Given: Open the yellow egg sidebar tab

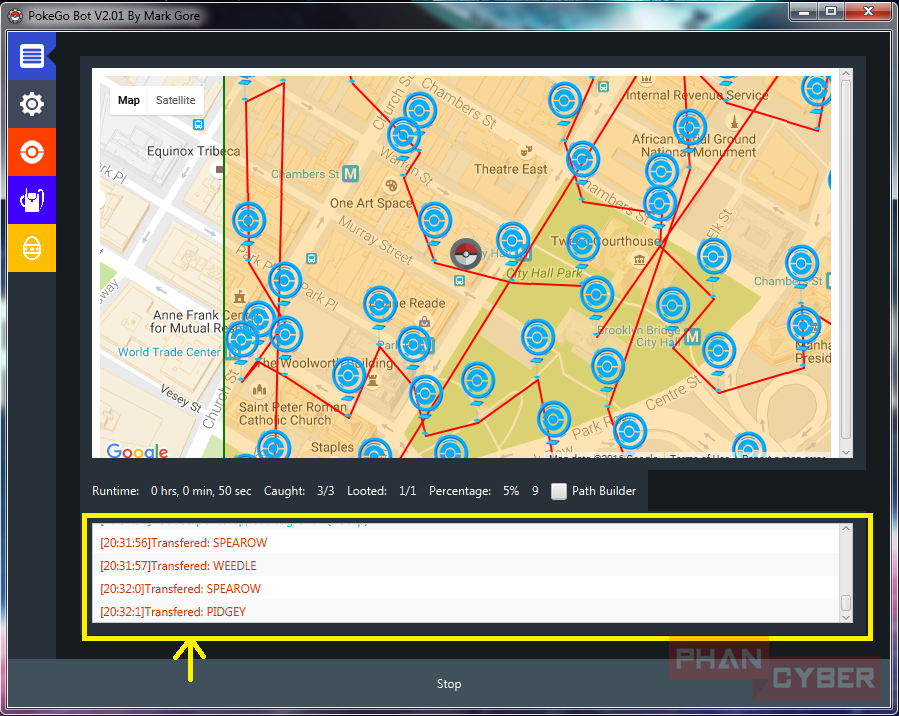Looking at the screenshot, I should [x=32, y=248].
